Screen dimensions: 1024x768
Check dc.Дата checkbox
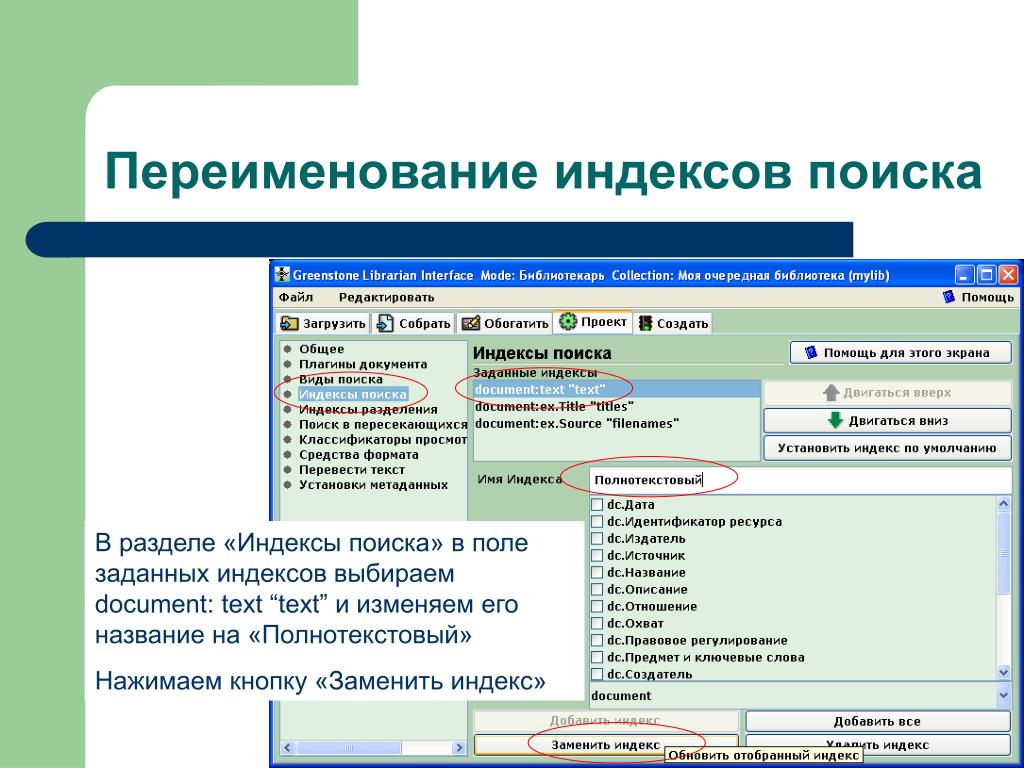(596, 505)
